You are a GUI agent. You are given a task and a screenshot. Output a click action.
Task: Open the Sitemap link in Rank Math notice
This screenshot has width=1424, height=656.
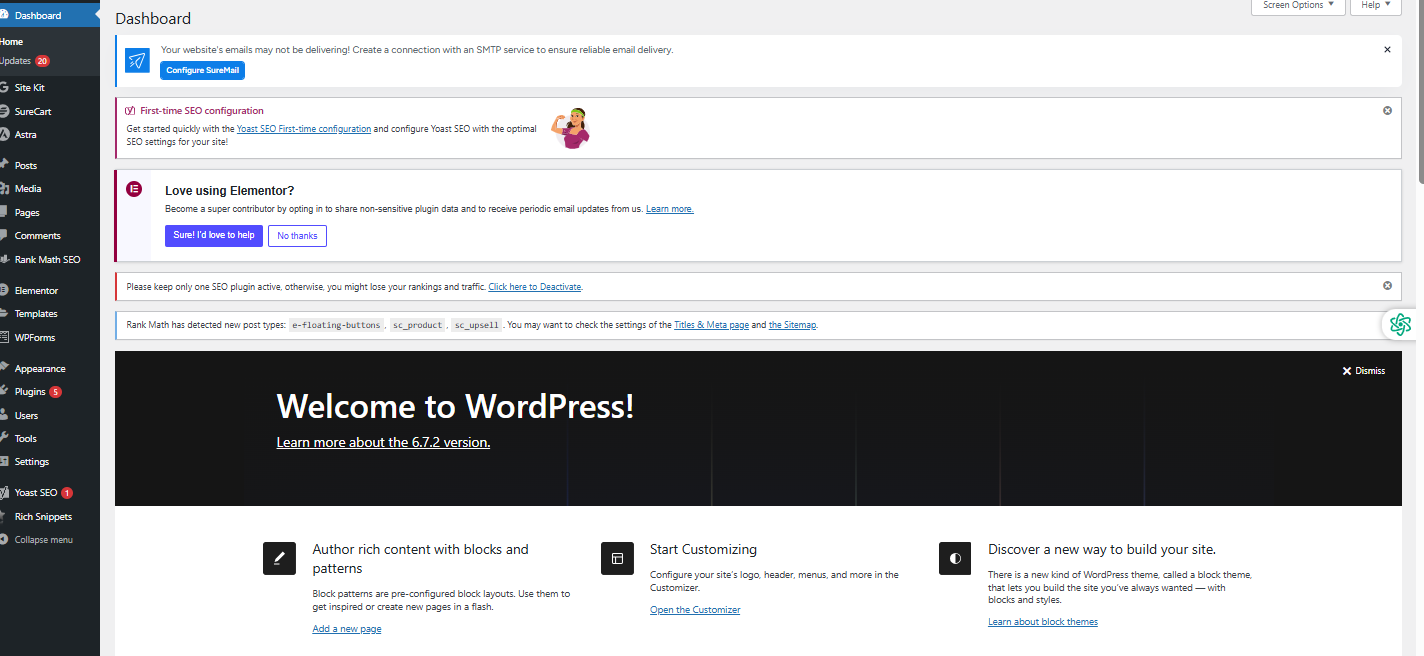792,325
